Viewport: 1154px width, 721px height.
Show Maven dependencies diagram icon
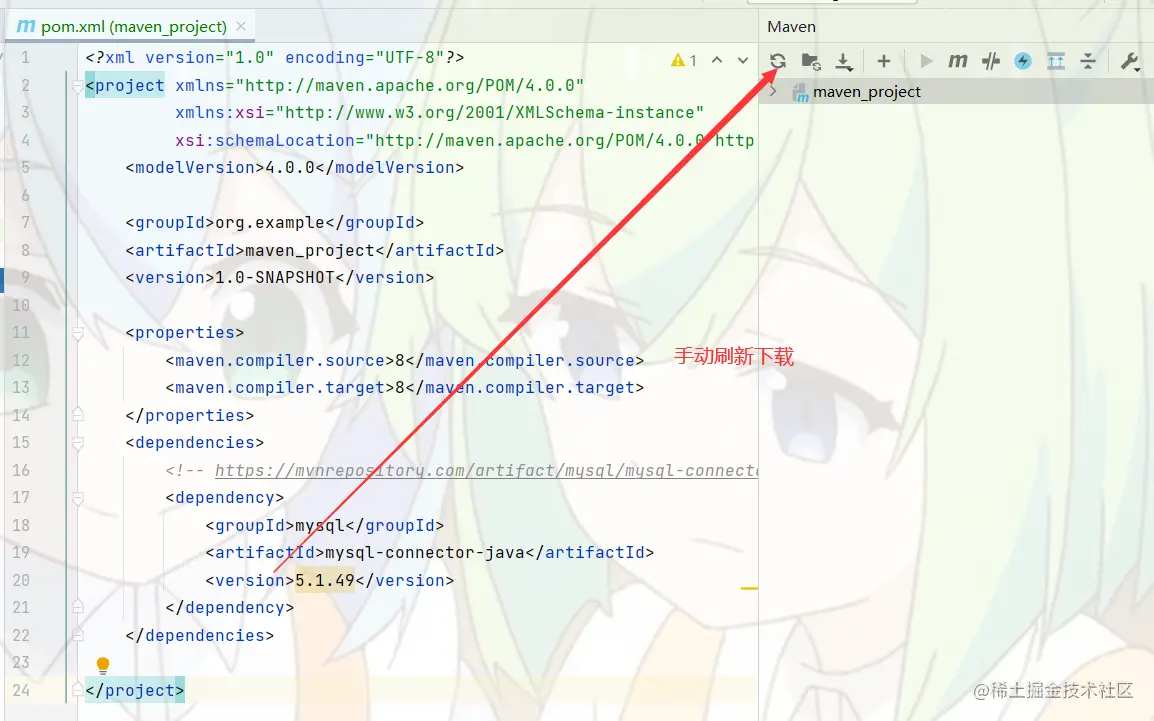tap(1056, 61)
